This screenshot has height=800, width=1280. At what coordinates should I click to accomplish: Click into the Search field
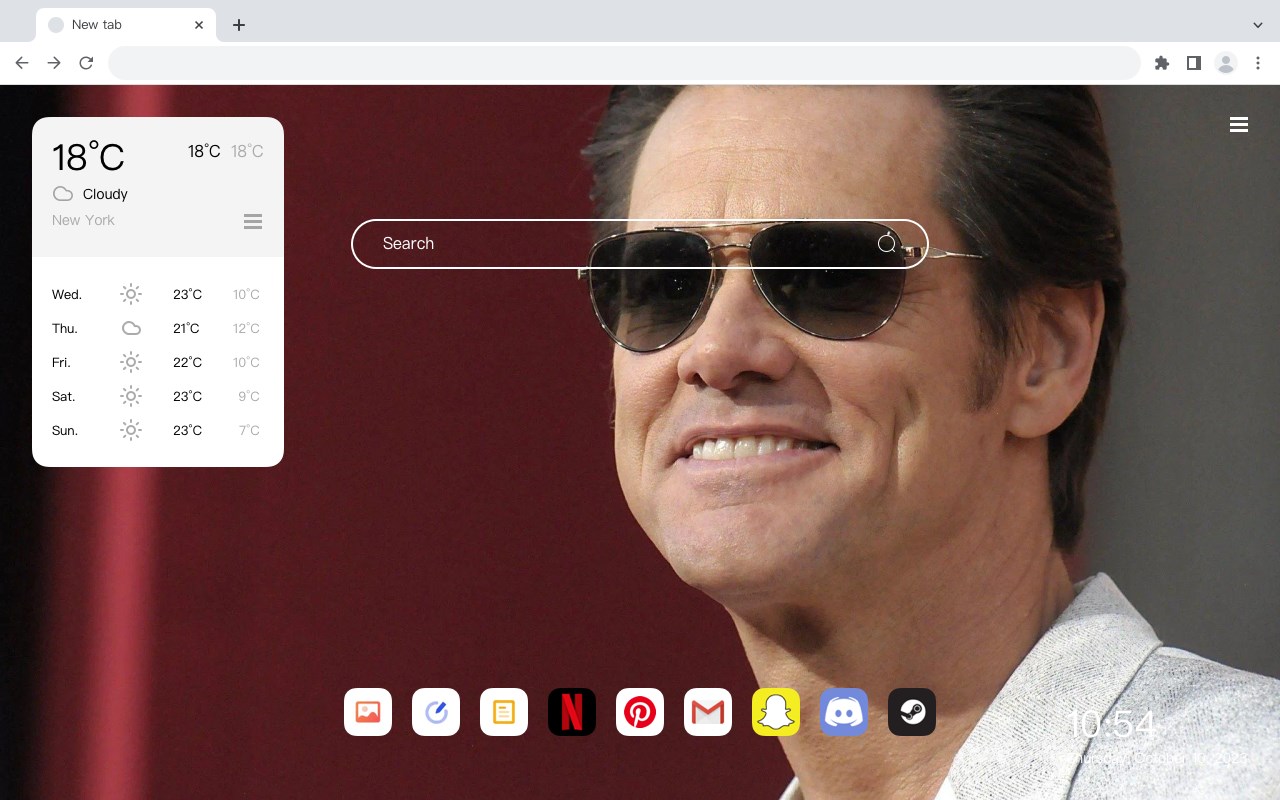click(640, 244)
